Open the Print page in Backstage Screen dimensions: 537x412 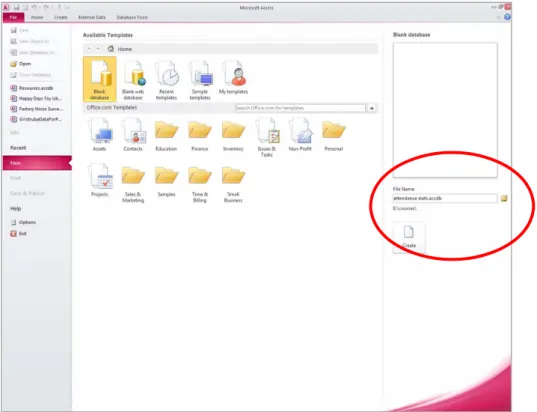tap(15, 178)
